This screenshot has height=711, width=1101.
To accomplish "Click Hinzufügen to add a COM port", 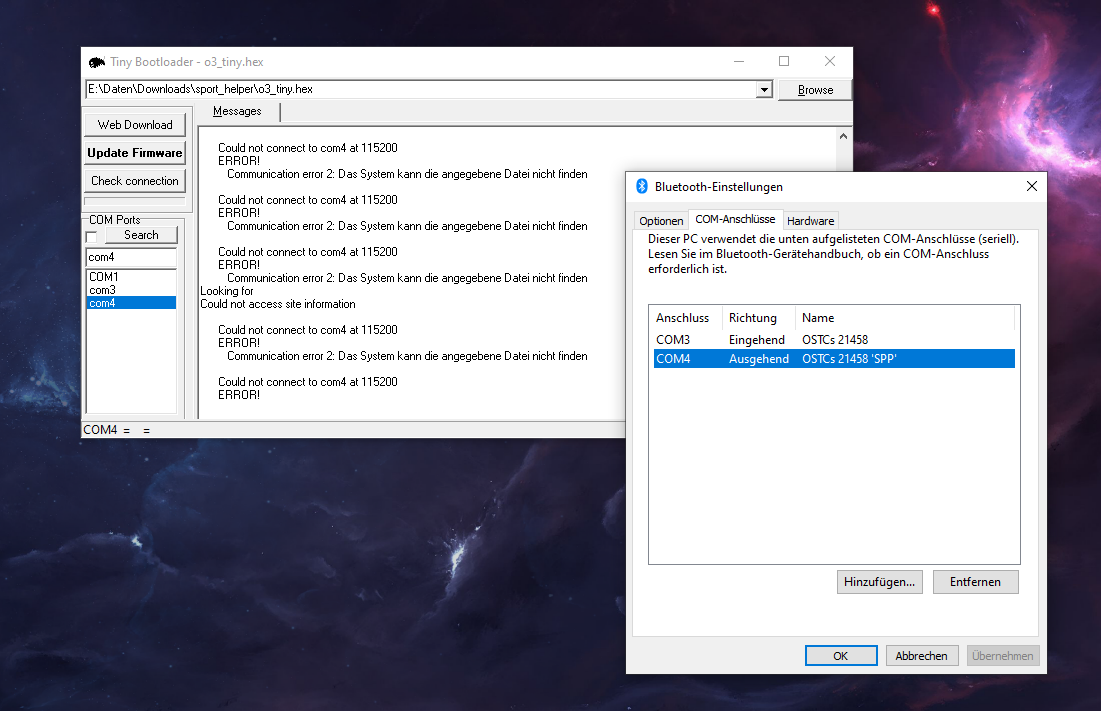I will [879, 582].
